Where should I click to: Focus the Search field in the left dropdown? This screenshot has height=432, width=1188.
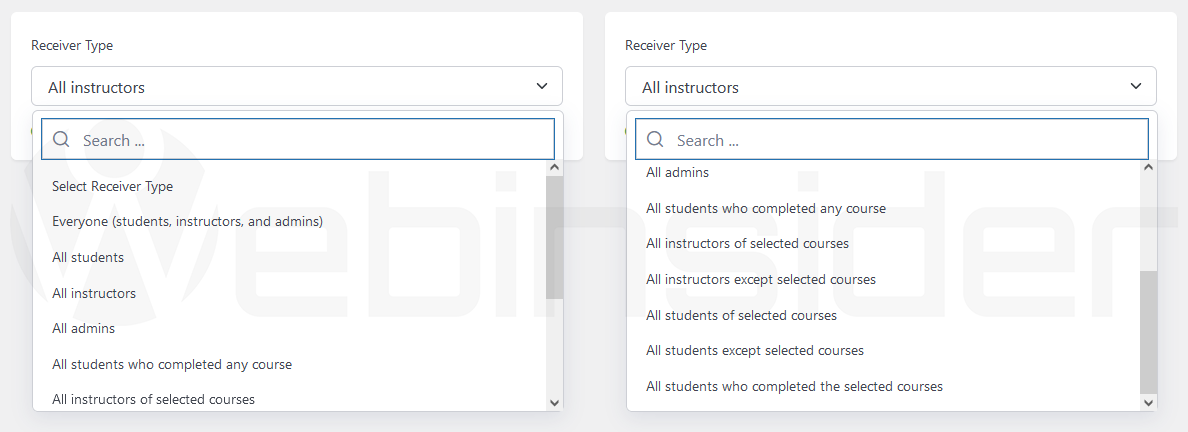(310, 140)
